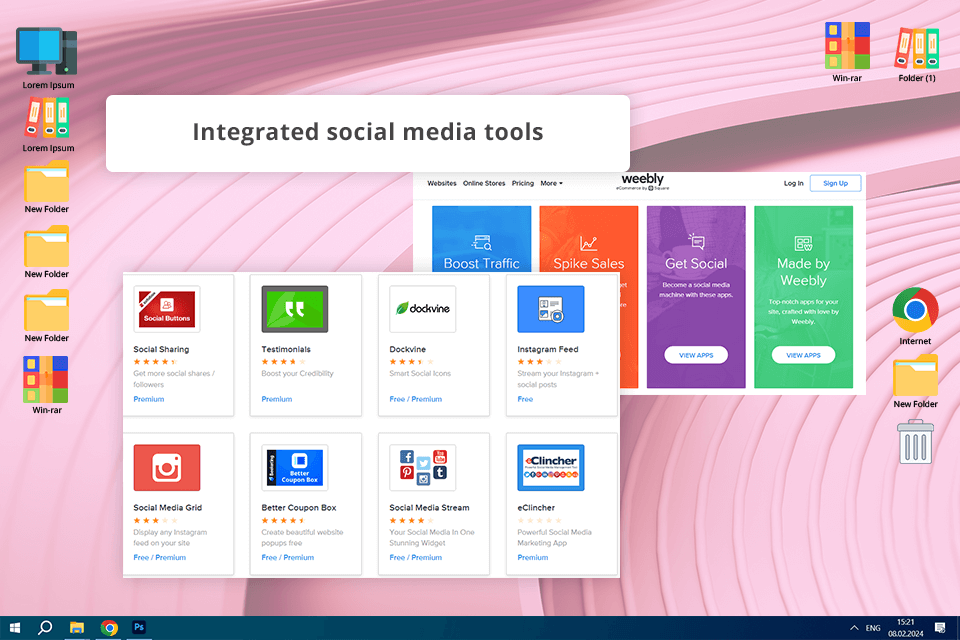
Task: Click Free / Premium under Social Media Stream
Action: 416,557
